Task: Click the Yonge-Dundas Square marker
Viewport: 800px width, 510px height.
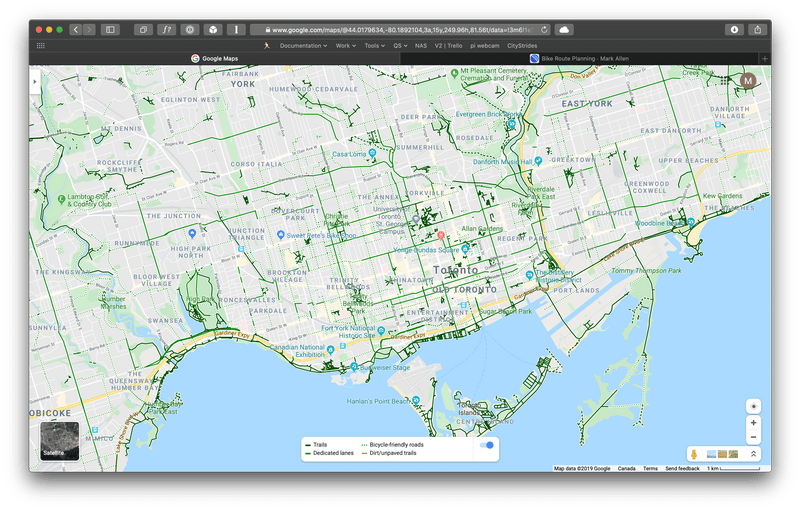Action: pyautogui.click(x=465, y=249)
